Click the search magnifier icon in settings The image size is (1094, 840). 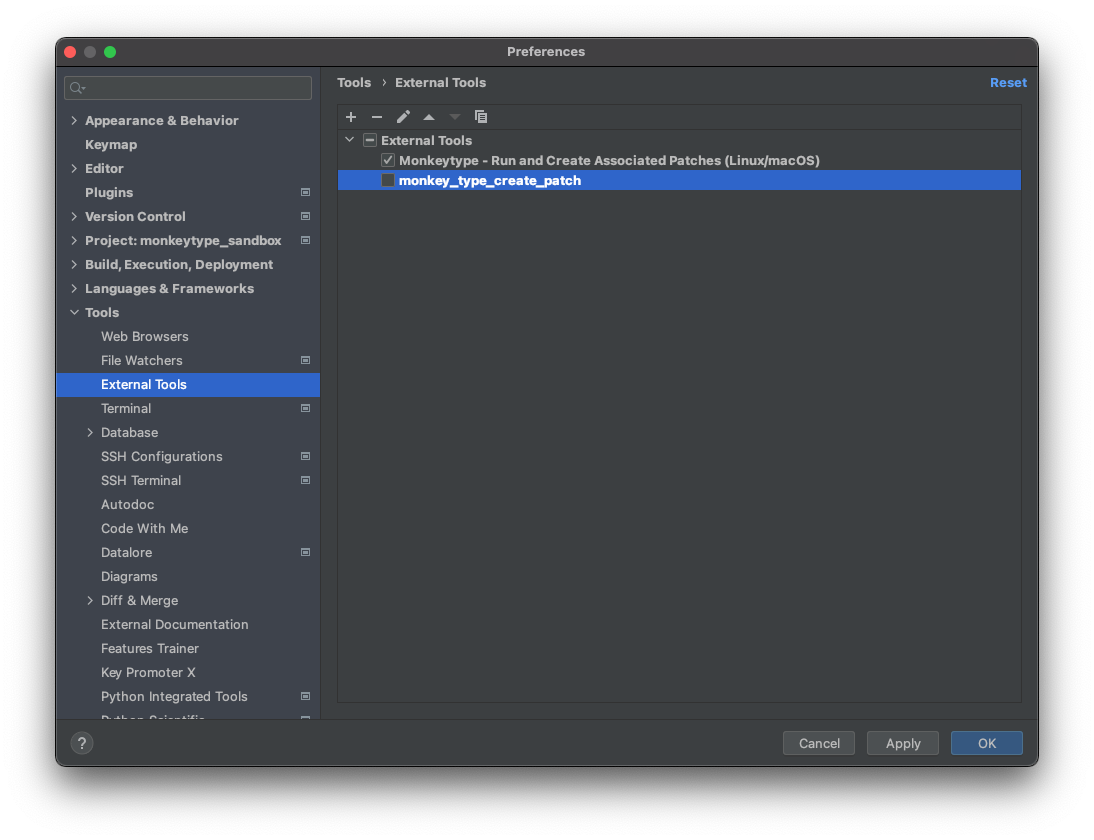pos(77,88)
